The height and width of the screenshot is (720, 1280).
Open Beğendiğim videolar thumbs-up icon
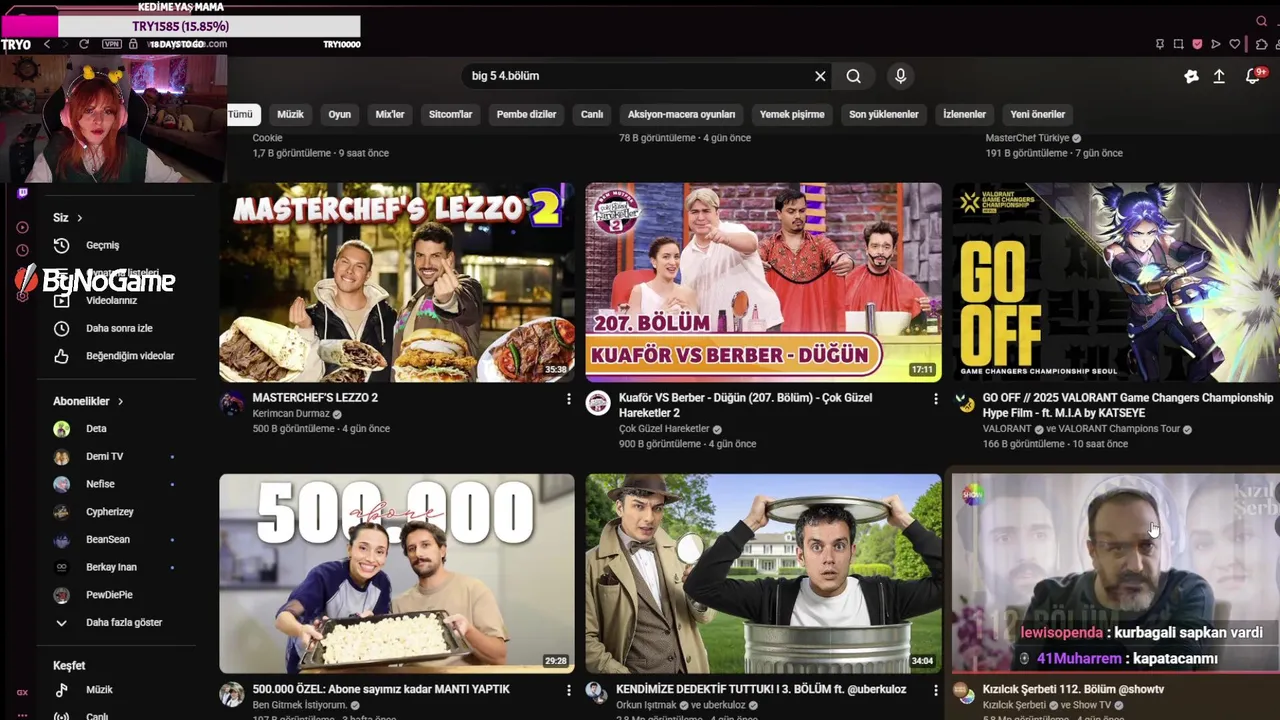coord(62,356)
